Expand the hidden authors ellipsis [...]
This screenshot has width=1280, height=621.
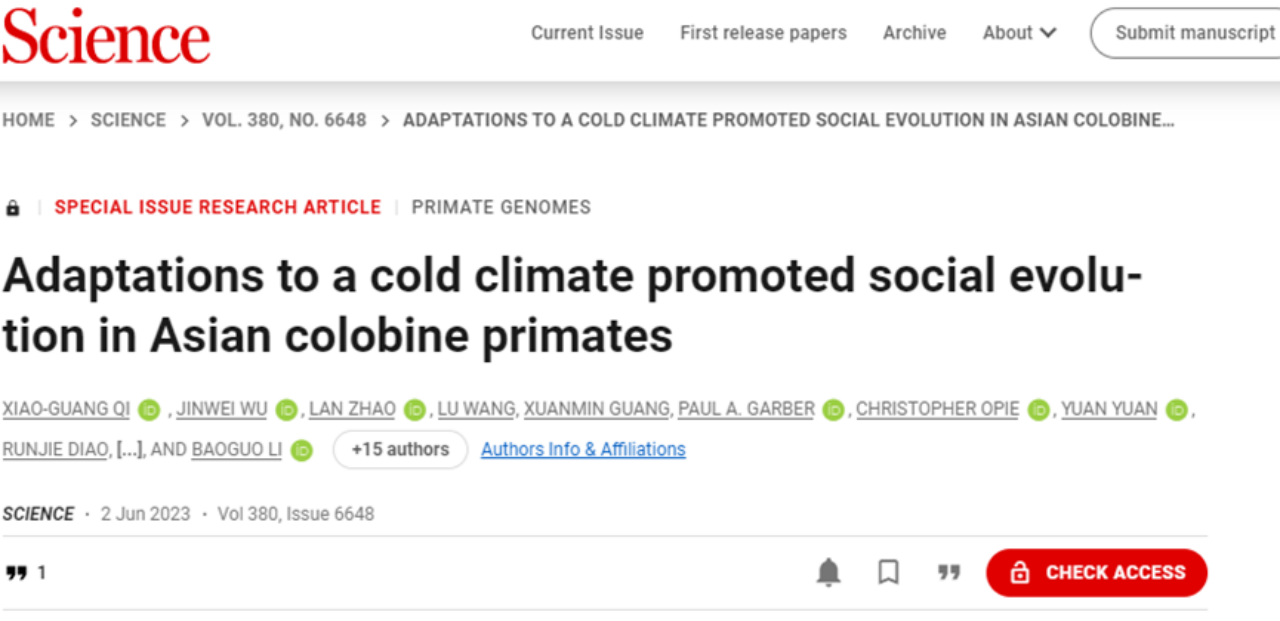click(x=128, y=450)
